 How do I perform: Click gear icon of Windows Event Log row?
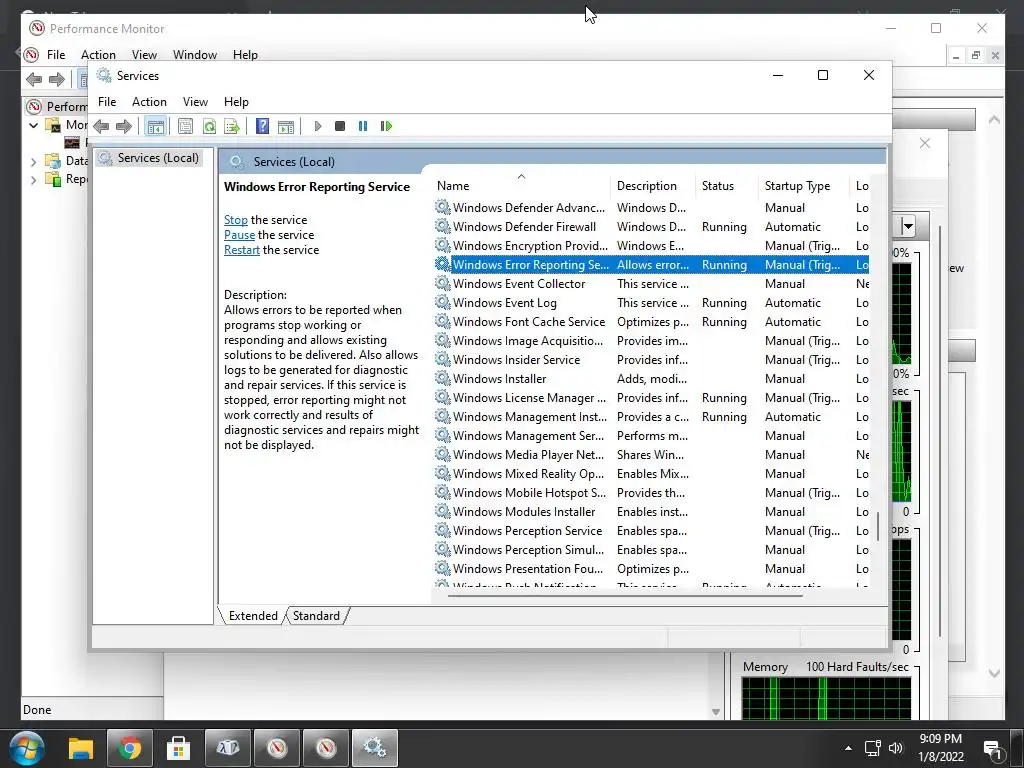coord(443,302)
